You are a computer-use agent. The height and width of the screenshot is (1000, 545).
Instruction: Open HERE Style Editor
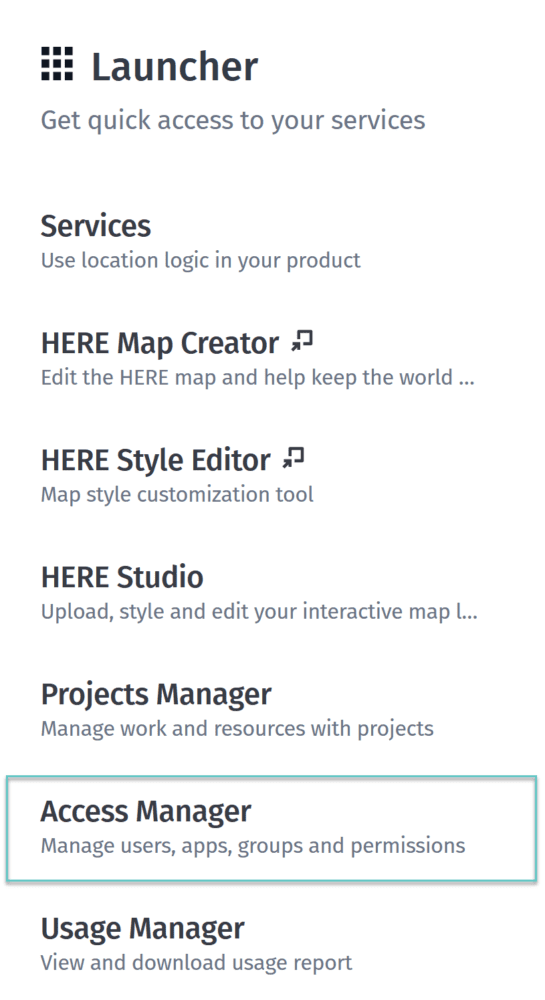(x=156, y=460)
